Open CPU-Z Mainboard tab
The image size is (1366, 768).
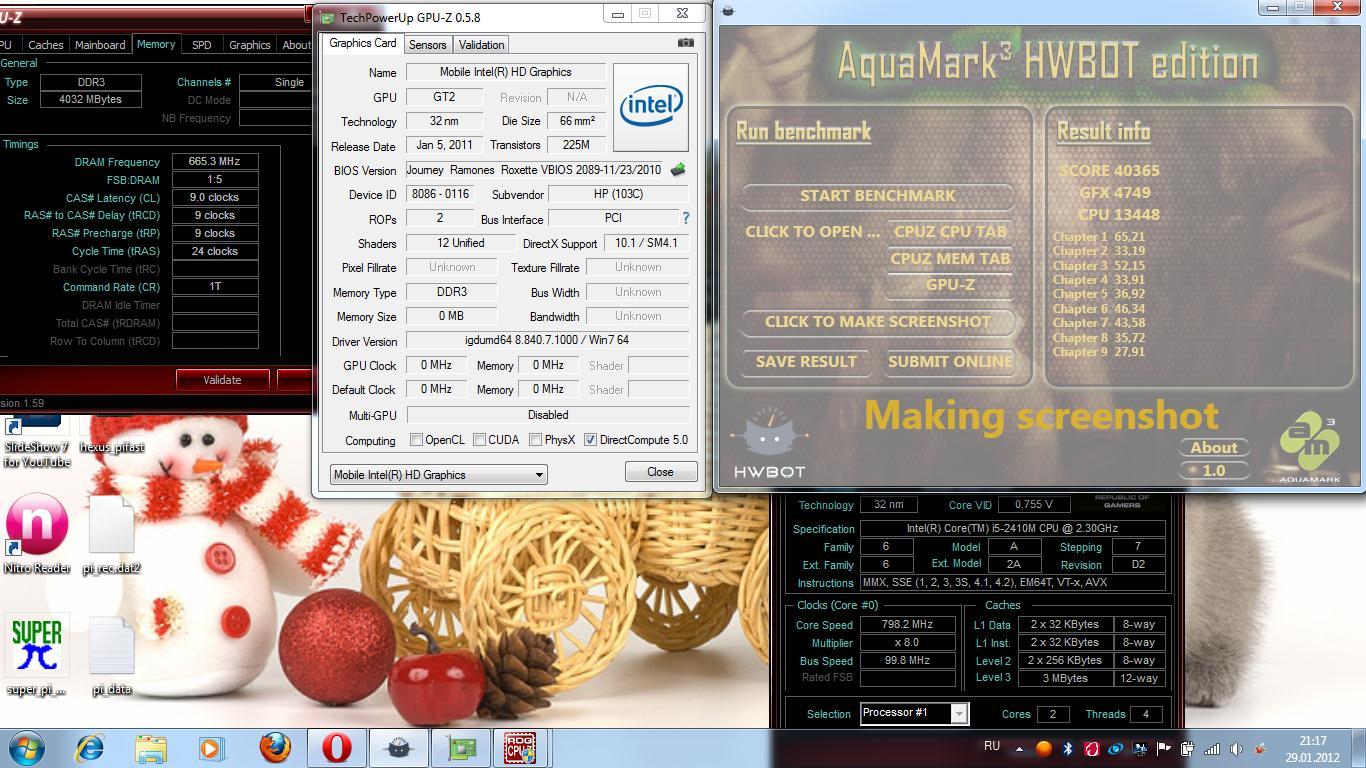click(100, 45)
